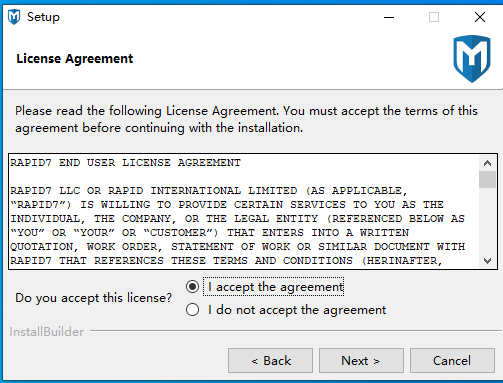
Task: Click the scrollbar track below the thumb
Action: 487,221
